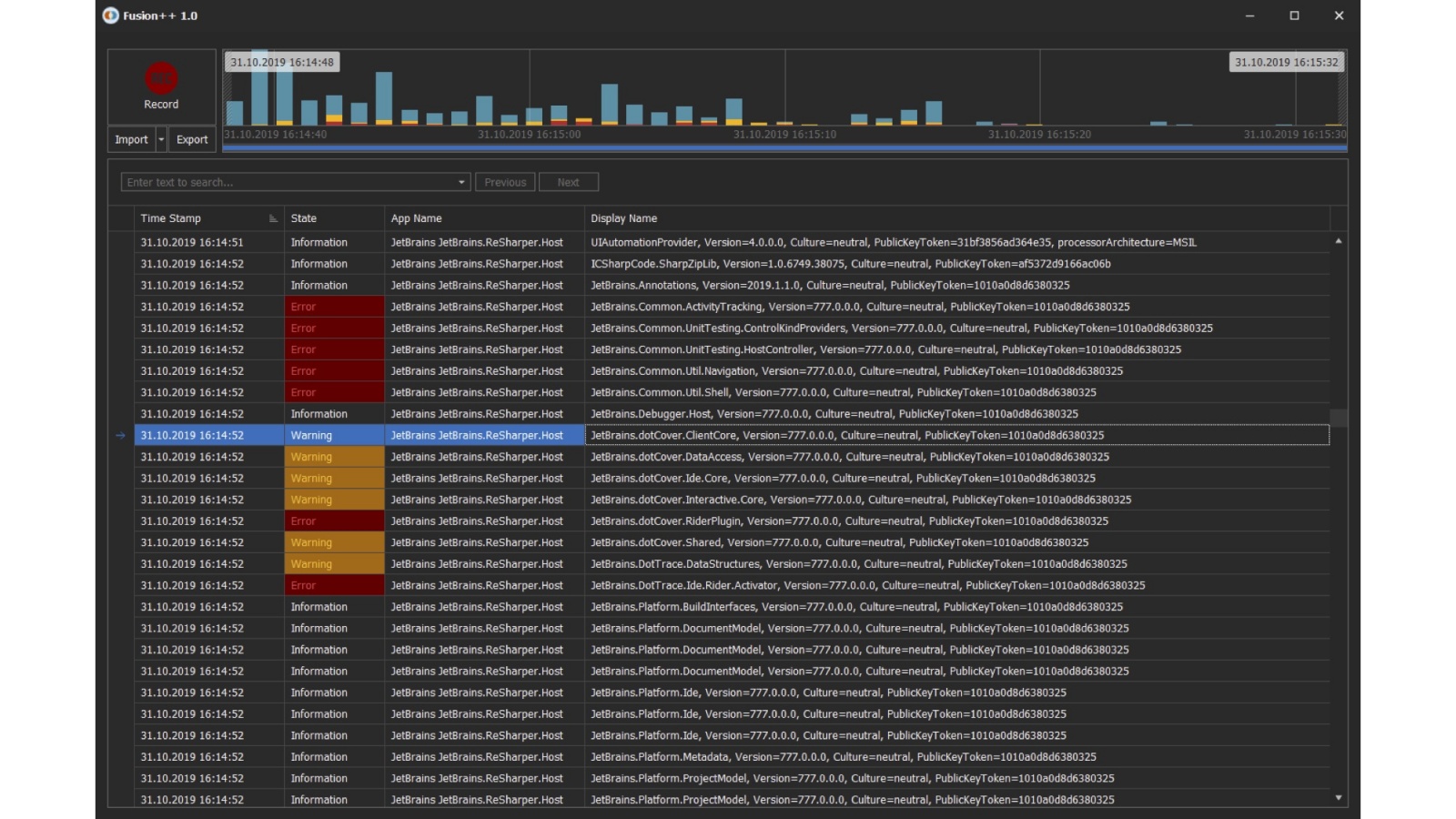Select the JetBrains.Common.Util.Shell entry

pos(732,392)
